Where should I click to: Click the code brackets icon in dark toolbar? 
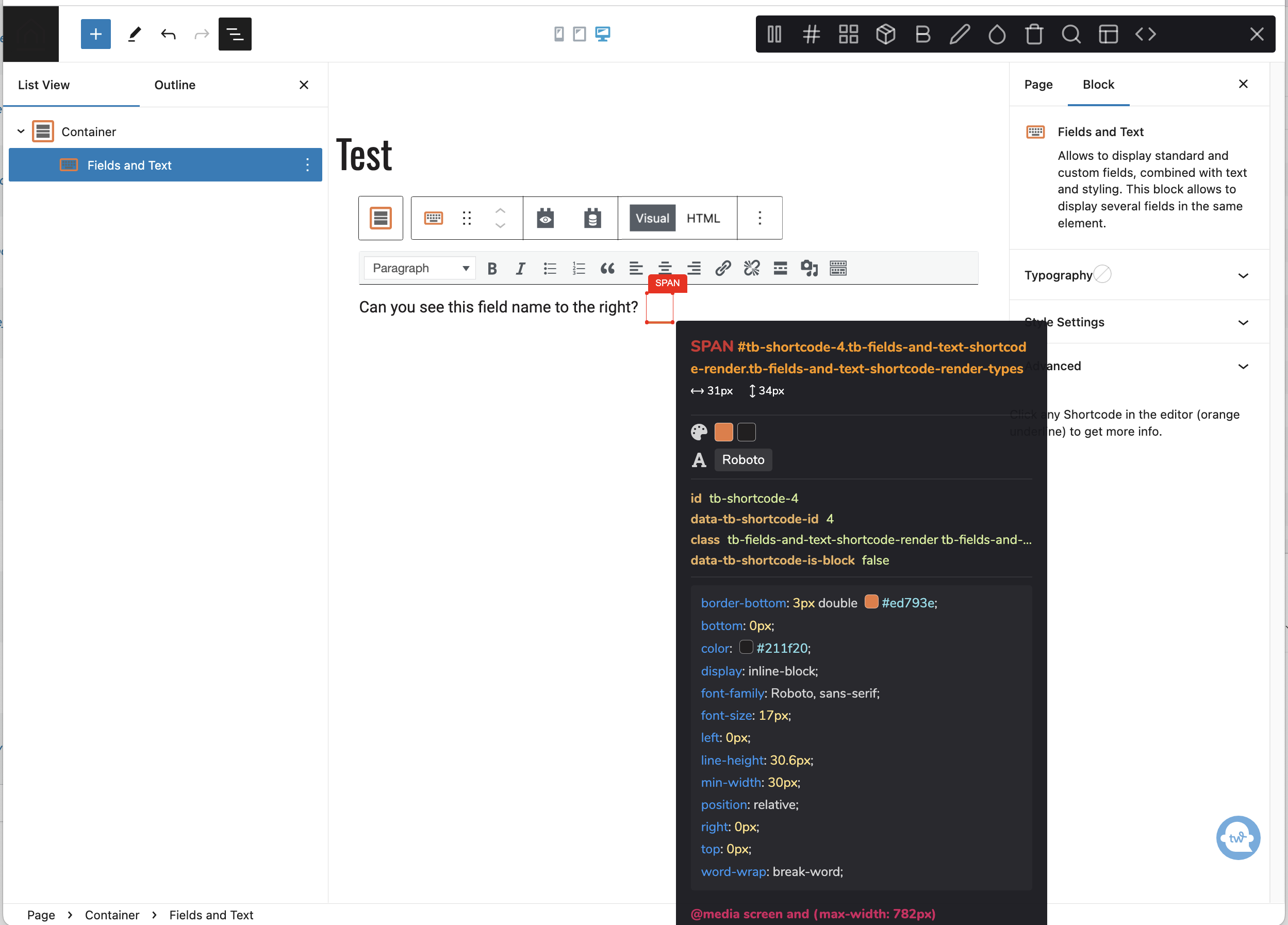[1146, 34]
